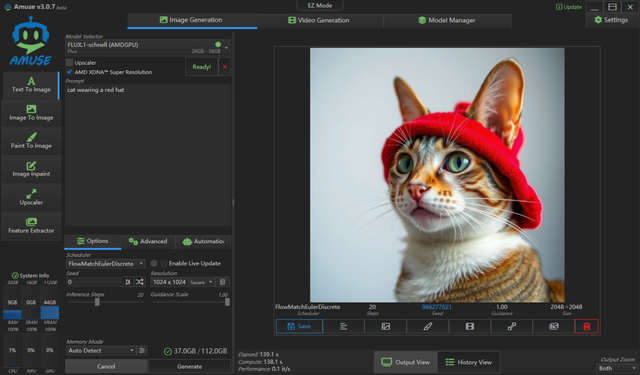640x375 pixels.
Task: Toggle Enable Live Update checkbox
Action: (164, 263)
